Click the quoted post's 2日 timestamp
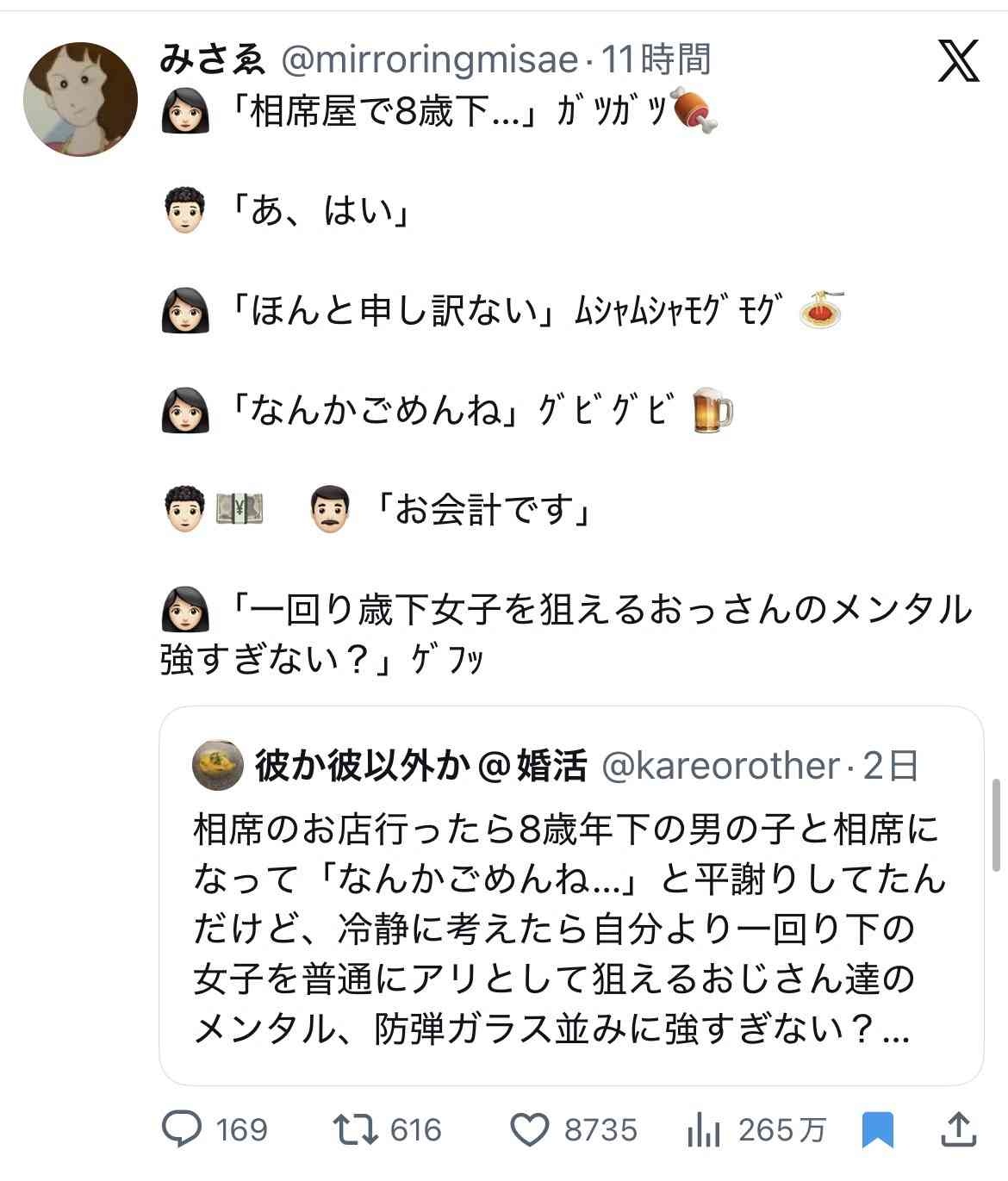This screenshot has height=1181, width=1008. point(891,765)
